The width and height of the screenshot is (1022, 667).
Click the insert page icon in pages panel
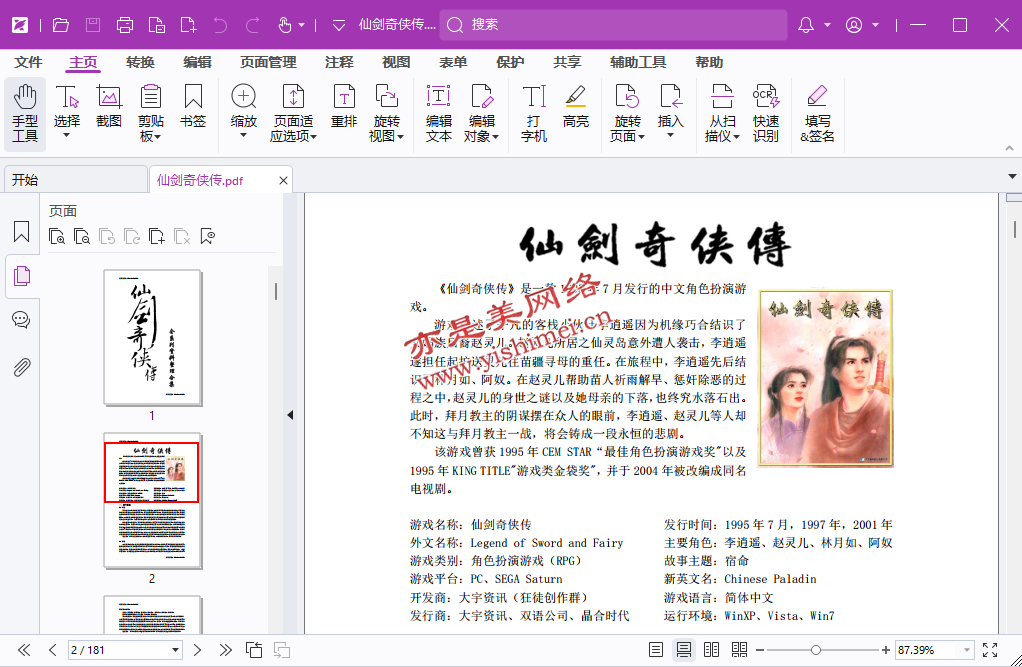[x=157, y=237]
